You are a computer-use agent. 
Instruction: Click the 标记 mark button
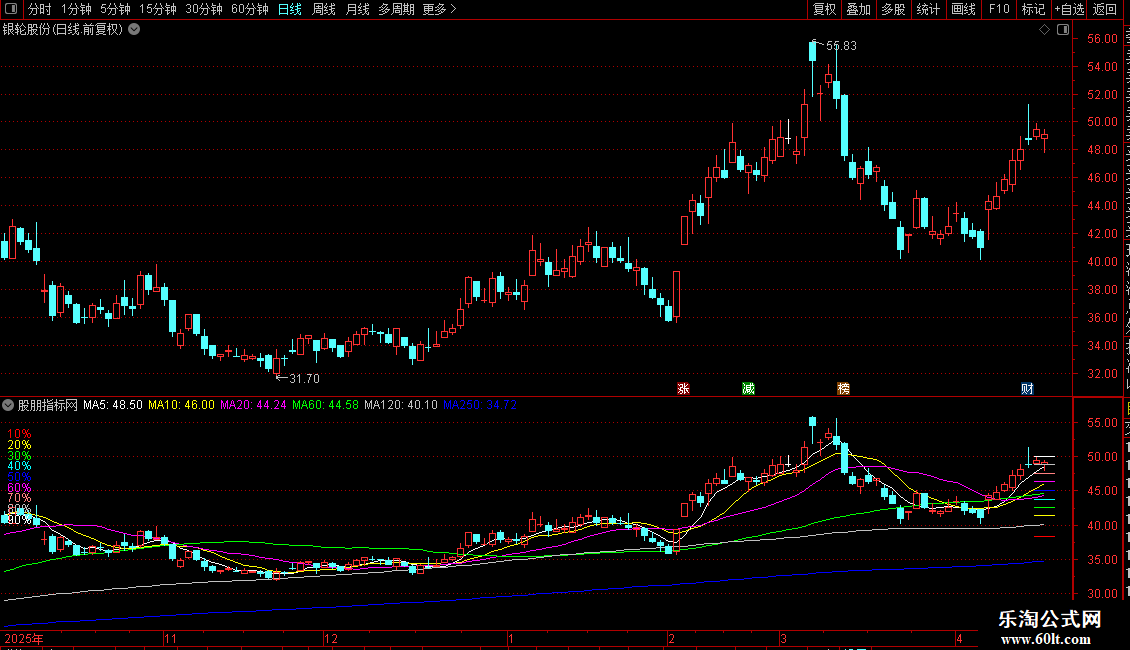[1033, 9]
